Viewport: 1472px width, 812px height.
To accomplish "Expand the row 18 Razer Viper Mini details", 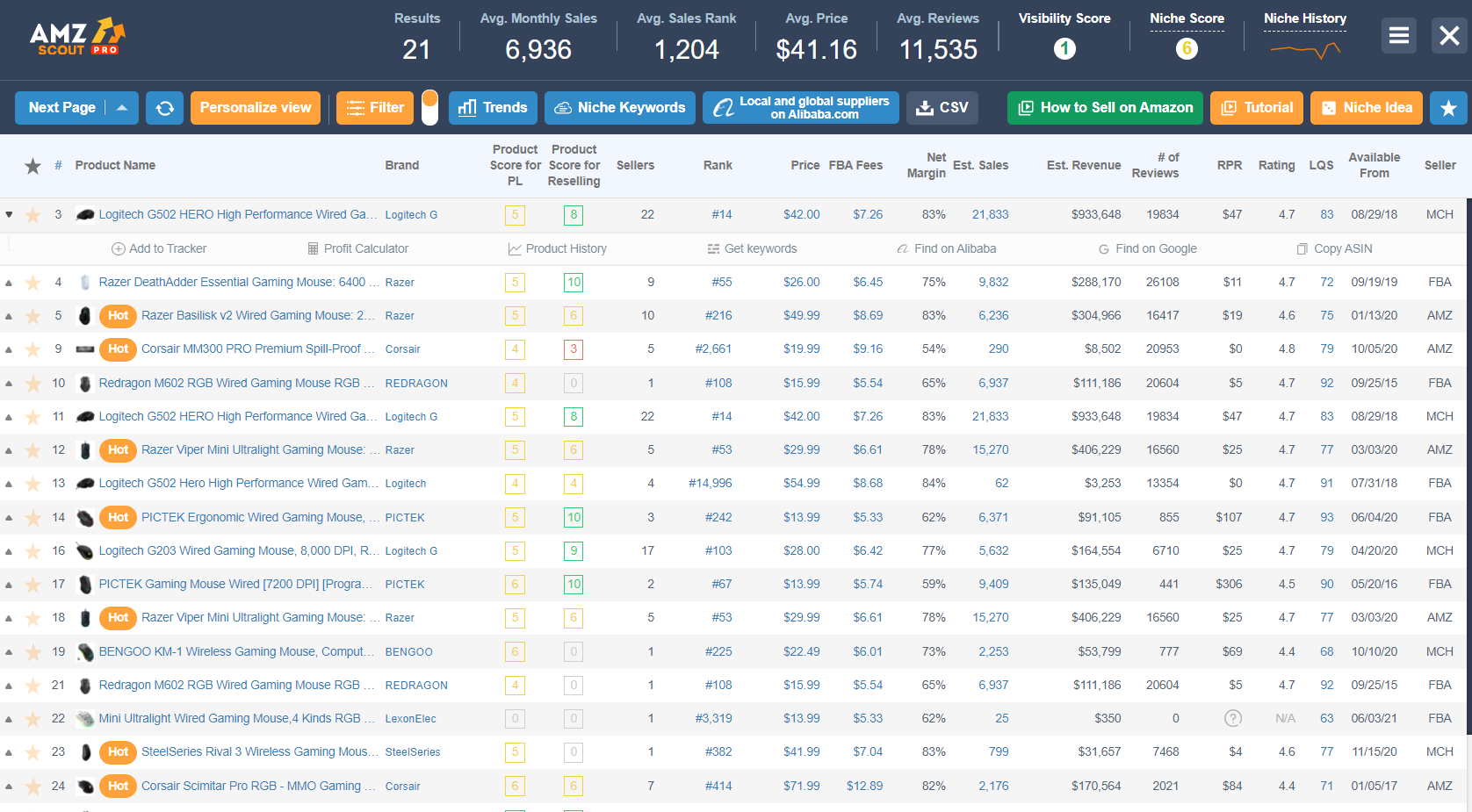I will tap(9, 618).
